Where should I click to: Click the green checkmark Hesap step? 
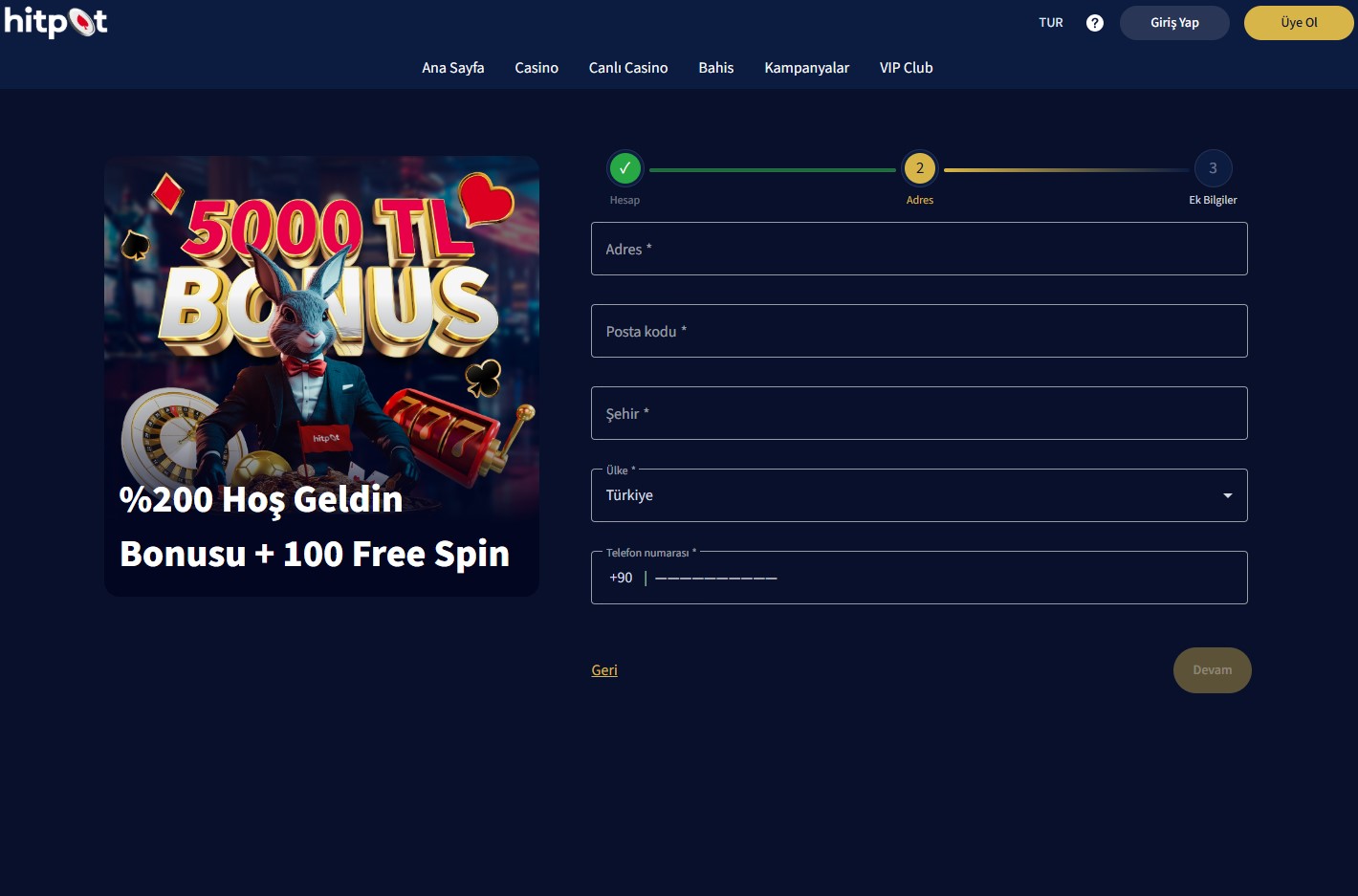(624, 168)
